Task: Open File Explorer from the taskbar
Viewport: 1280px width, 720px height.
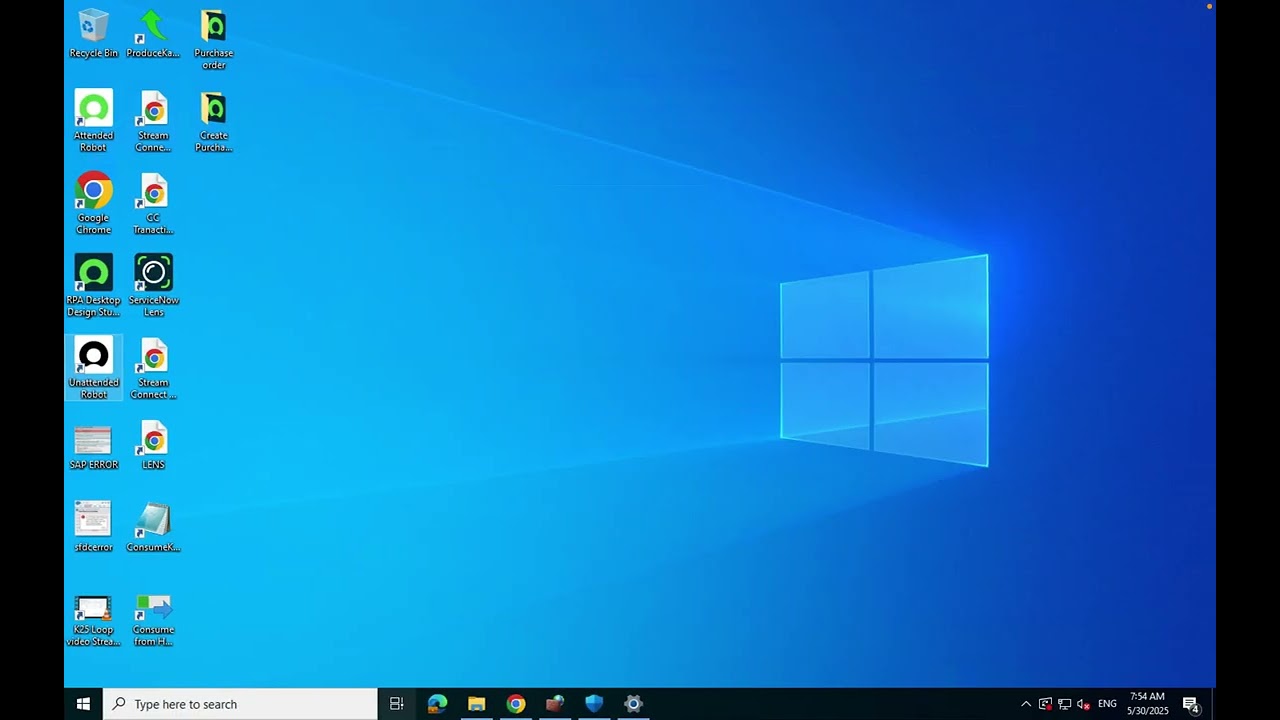Action: [476, 704]
